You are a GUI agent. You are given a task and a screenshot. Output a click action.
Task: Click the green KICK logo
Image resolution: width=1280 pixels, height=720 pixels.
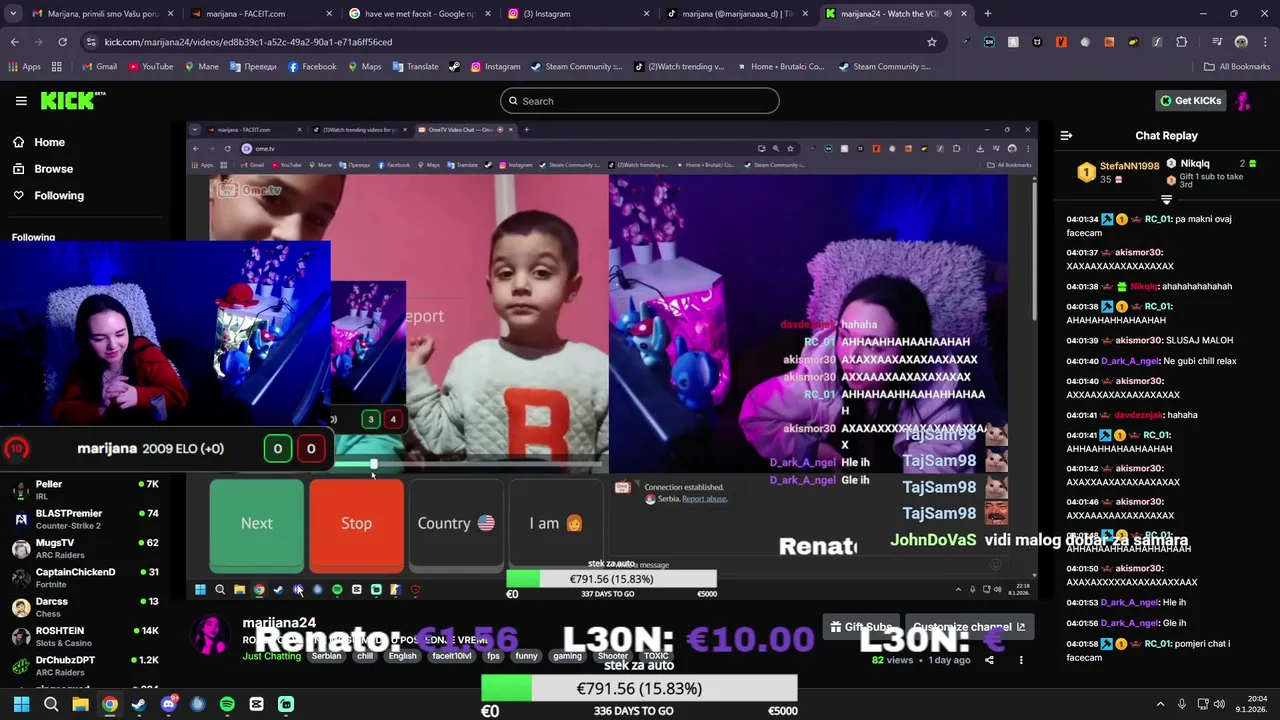[72, 100]
